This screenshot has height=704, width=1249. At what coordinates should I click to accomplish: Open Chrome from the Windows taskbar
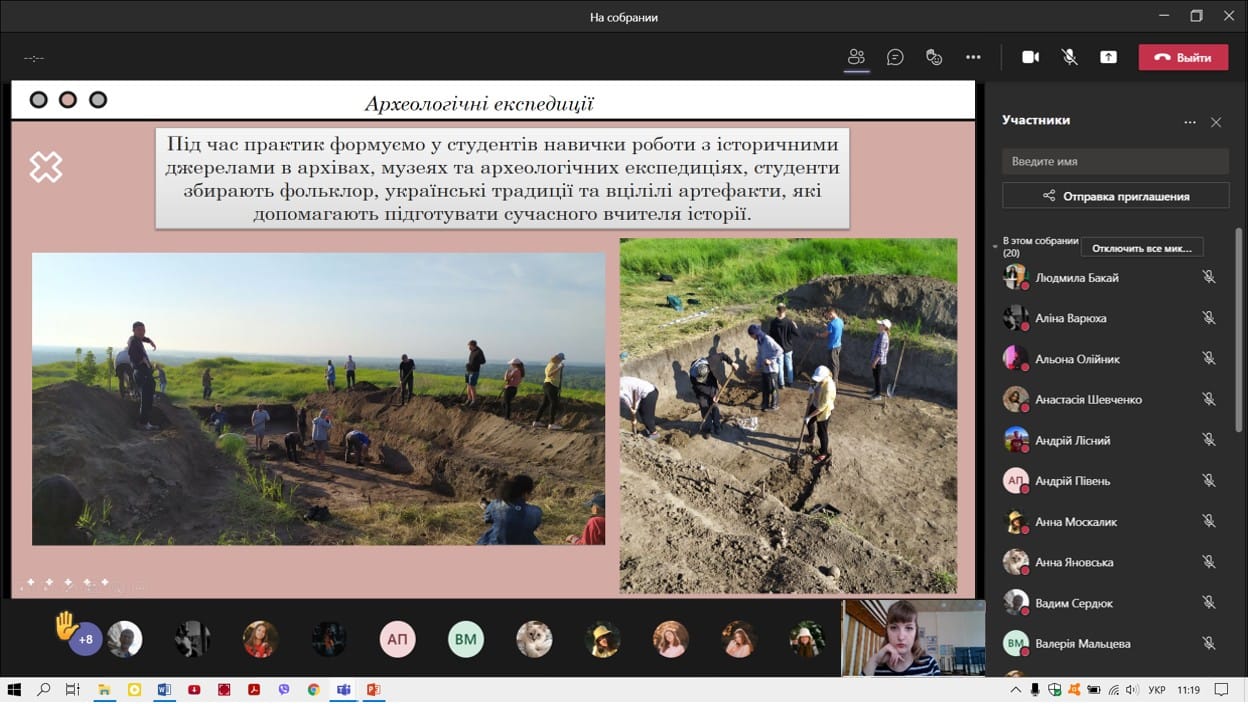313,690
